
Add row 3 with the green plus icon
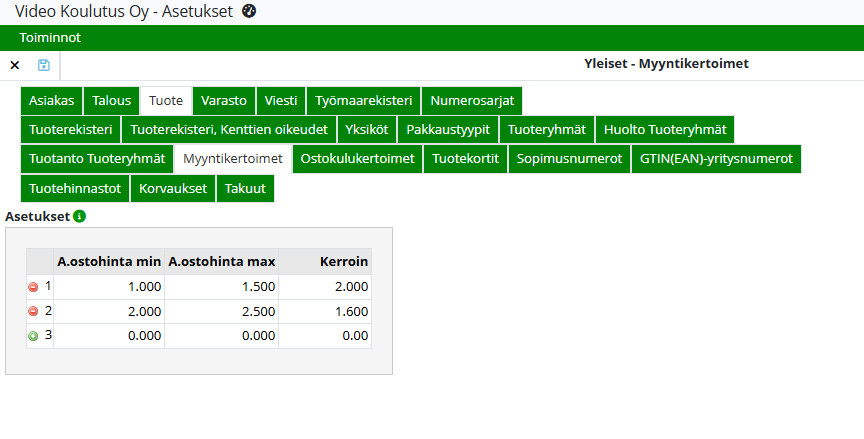33,337
